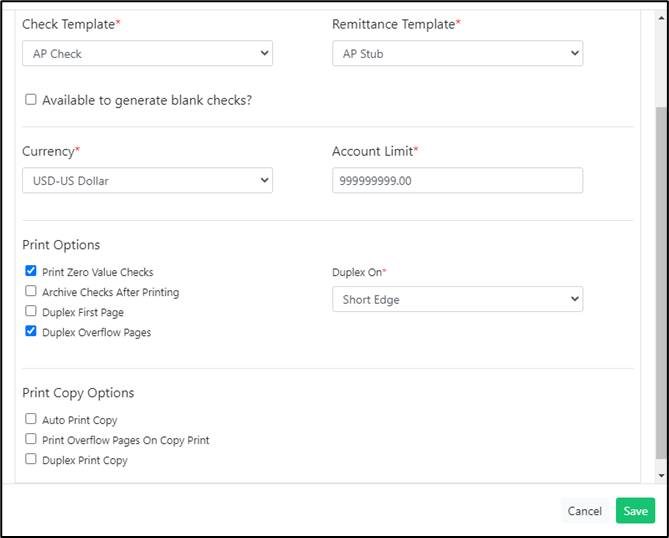Screen dimensions: 669x538
Task: Tick the Duplex First Page checkbox
Action: [x=31, y=311]
